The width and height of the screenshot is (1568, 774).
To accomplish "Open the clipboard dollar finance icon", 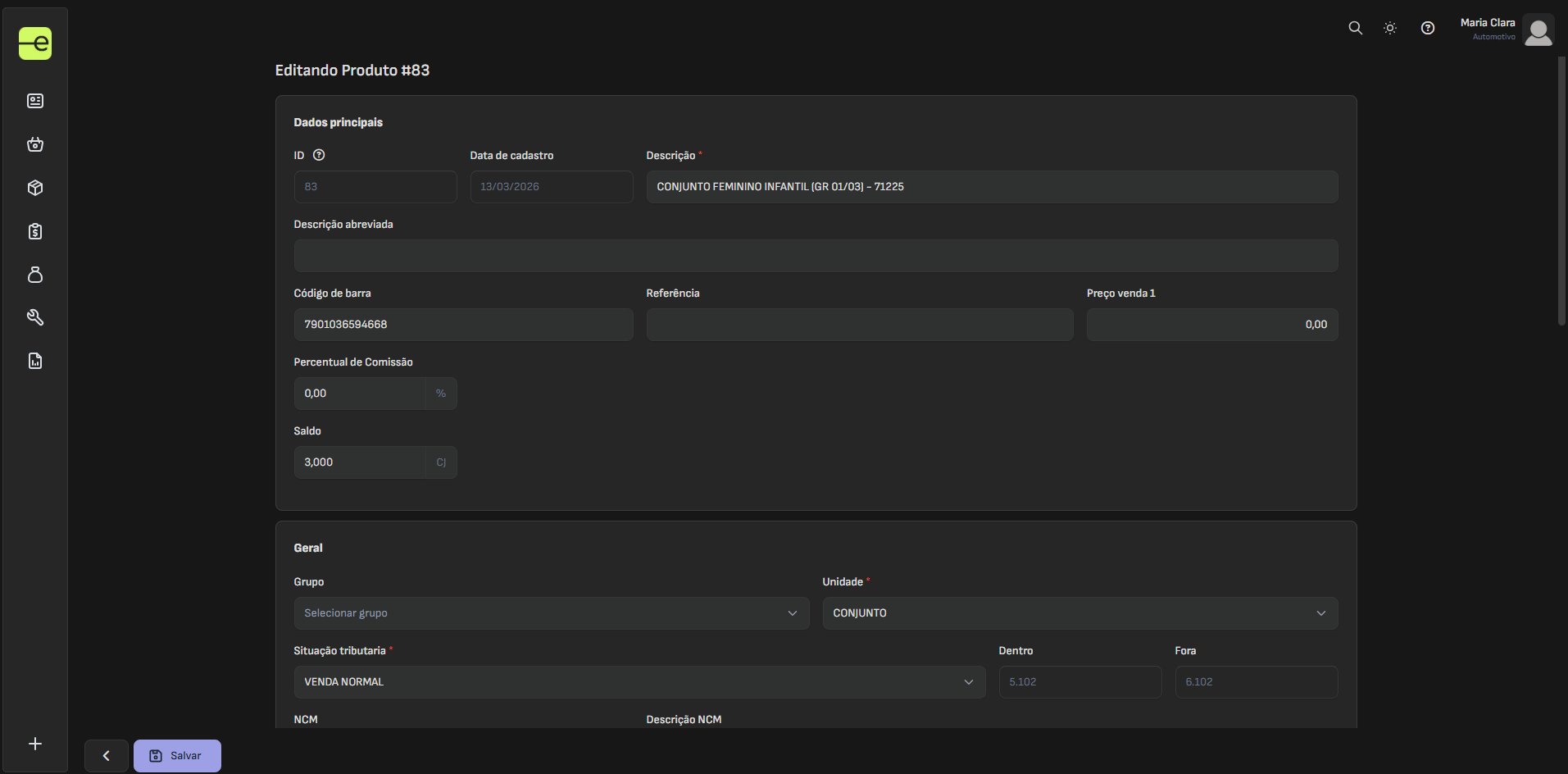I will pyautogui.click(x=35, y=231).
